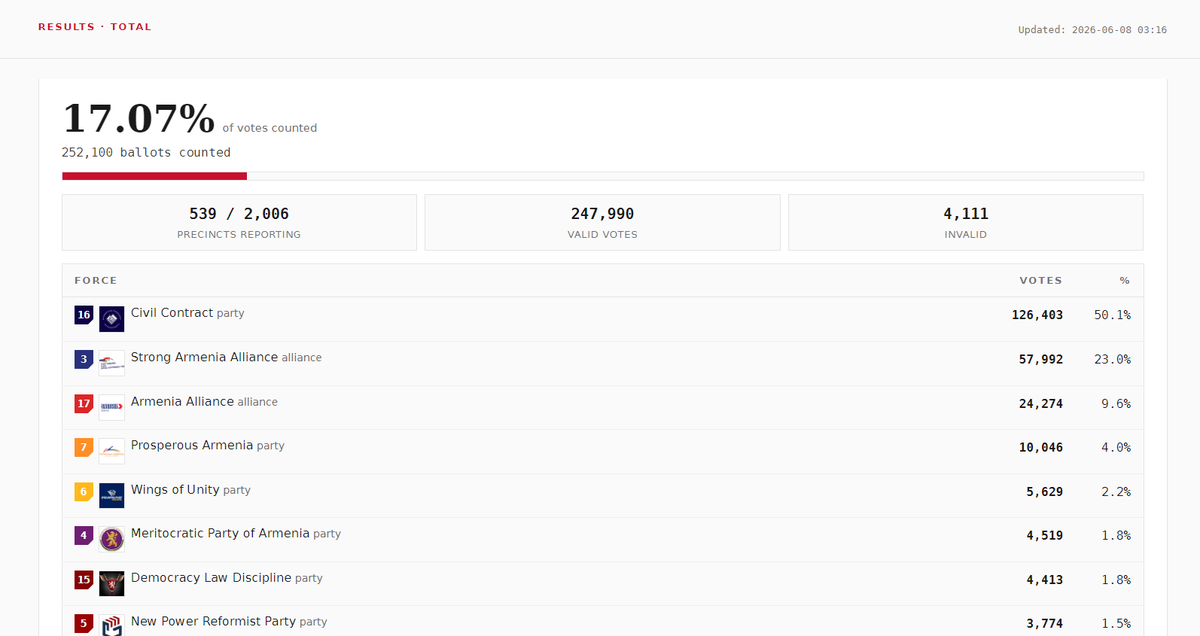Click the Armenia Alliance logo
Viewport: 1200px width, 636px height.
[x=112, y=407]
